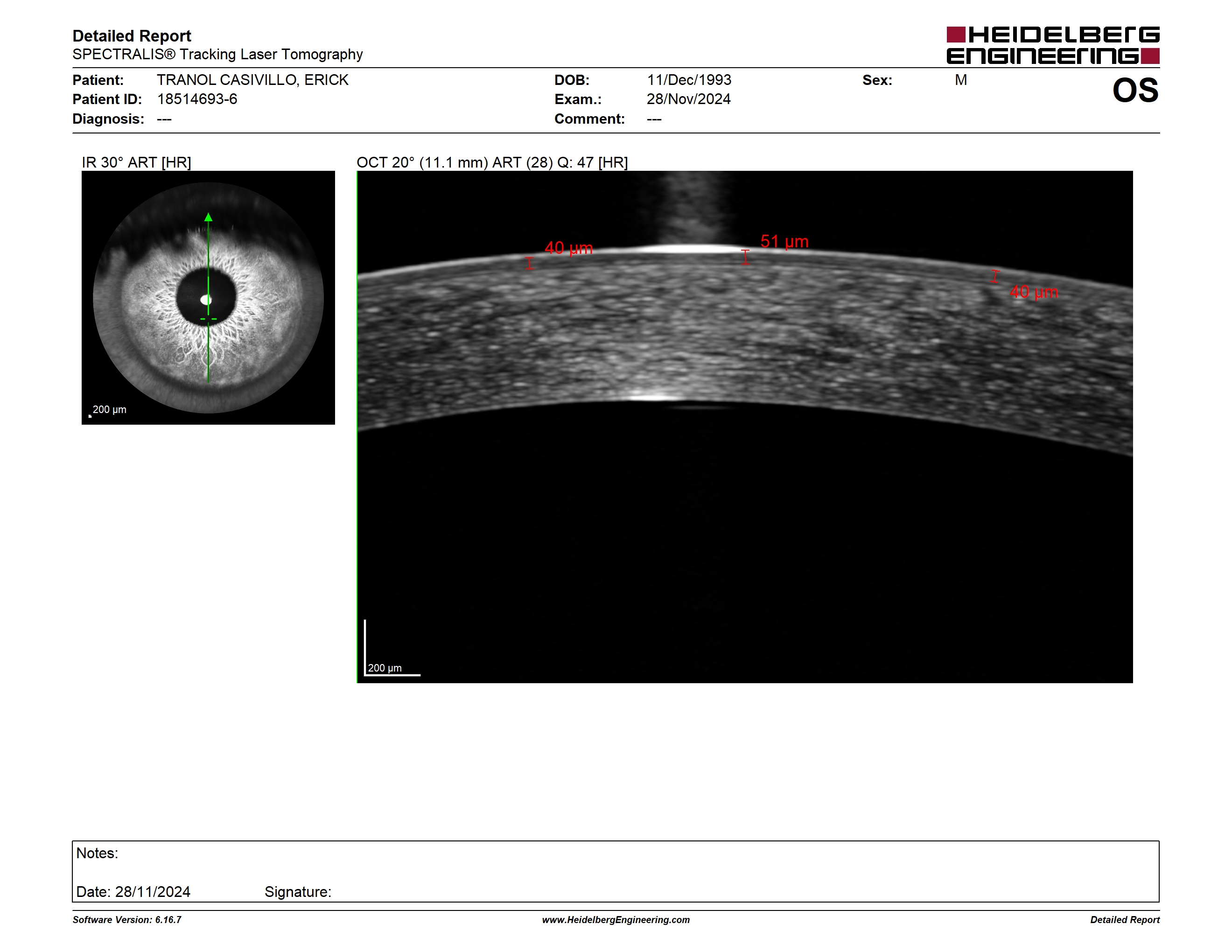The width and height of the screenshot is (1232, 952).
Task: Select the central 51 µm measurement label
Action: click(784, 241)
